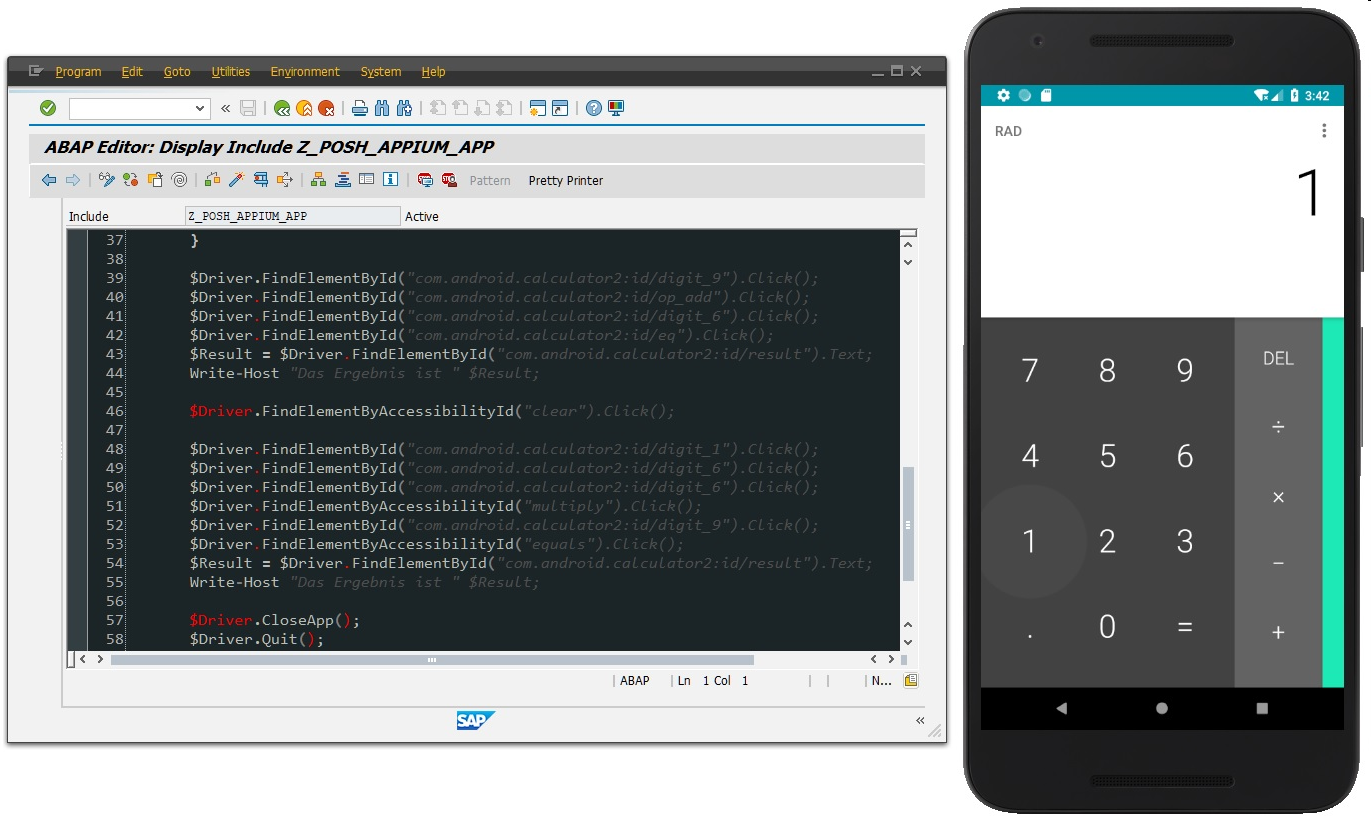Click the editor vertical scrollbar thumb
Image resolution: width=1371 pixels, height=819 pixels.
pyautogui.click(x=908, y=524)
